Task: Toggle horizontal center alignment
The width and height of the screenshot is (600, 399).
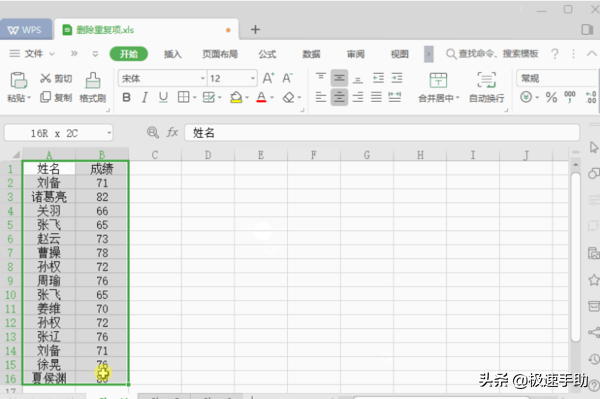Action: point(339,97)
